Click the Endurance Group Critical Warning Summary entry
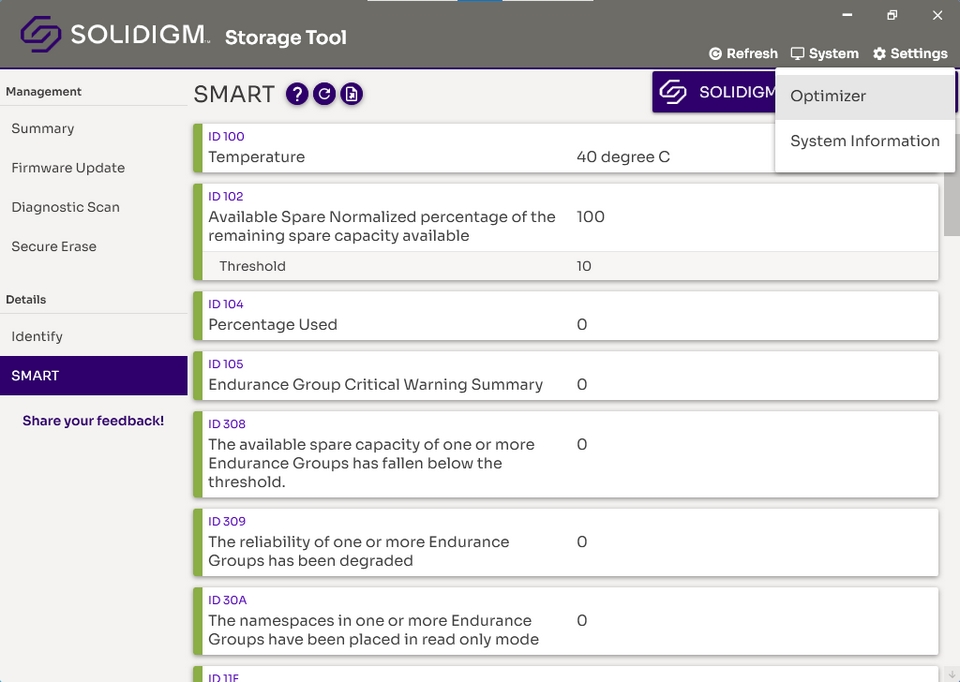Image resolution: width=960 pixels, height=682 pixels. [x=566, y=376]
